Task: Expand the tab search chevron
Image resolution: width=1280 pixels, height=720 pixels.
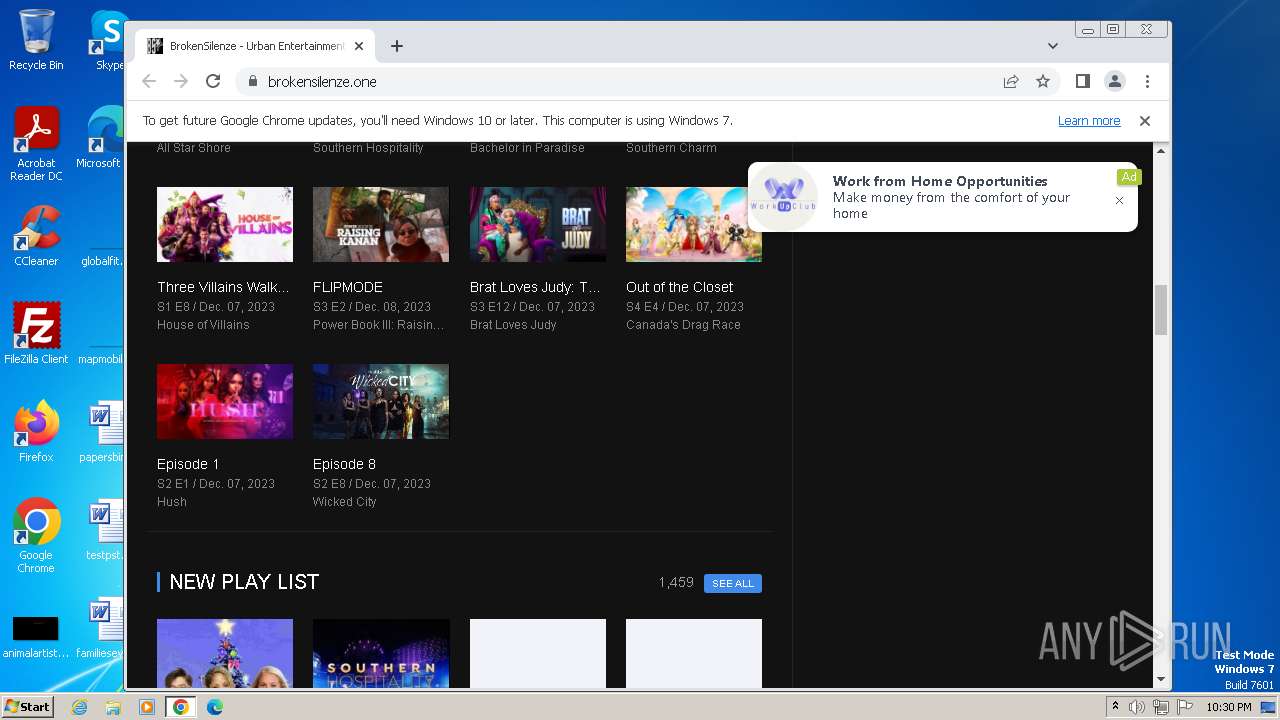Action: point(1052,46)
